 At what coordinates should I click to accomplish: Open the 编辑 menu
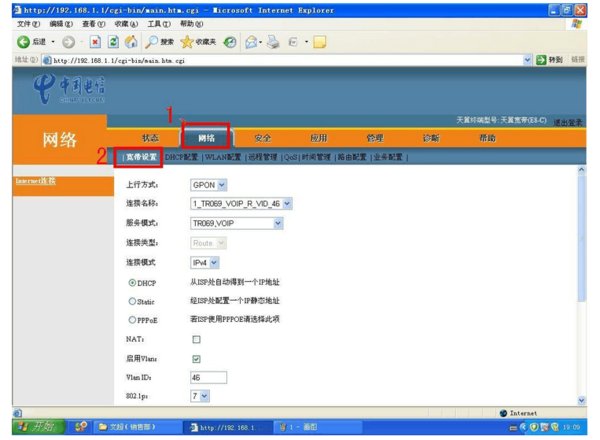61,24
